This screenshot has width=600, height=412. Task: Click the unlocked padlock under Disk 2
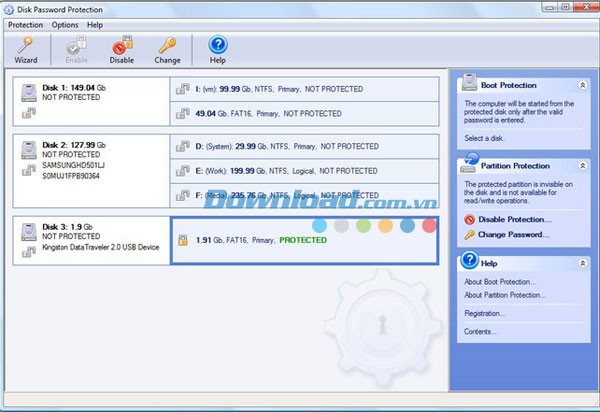point(29,170)
